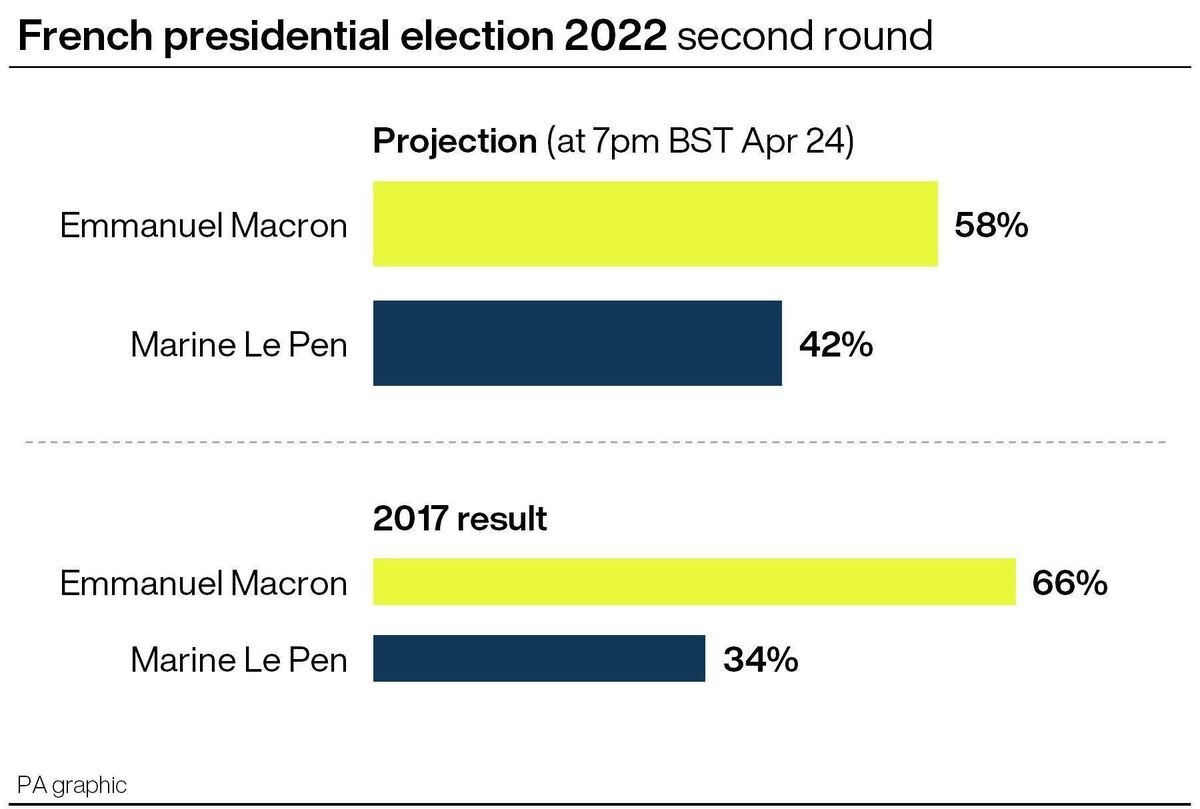Click the solid rule beneath the title
The height and width of the screenshot is (809, 1200).
[600, 68]
